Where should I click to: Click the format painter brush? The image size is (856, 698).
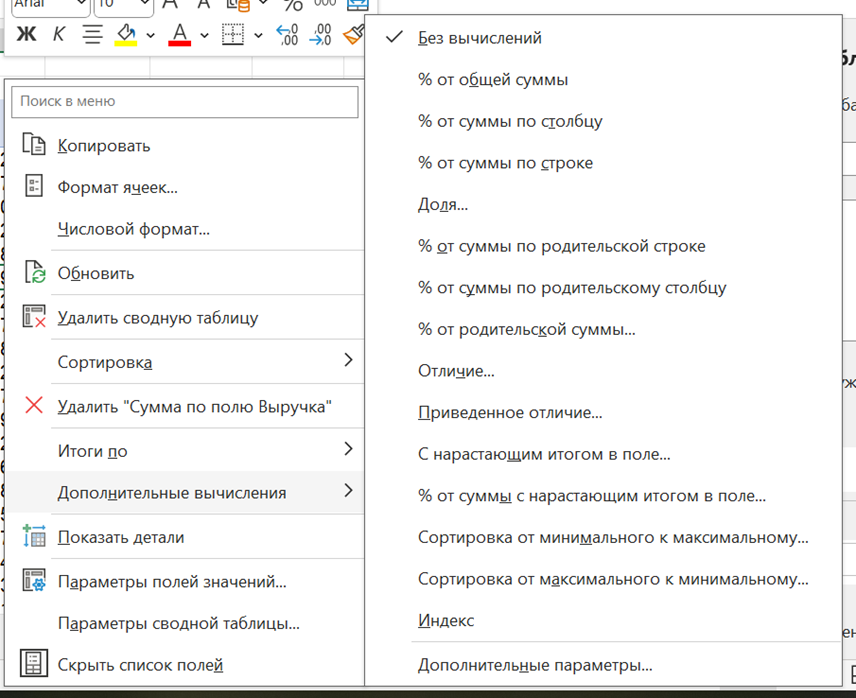tap(353, 35)
